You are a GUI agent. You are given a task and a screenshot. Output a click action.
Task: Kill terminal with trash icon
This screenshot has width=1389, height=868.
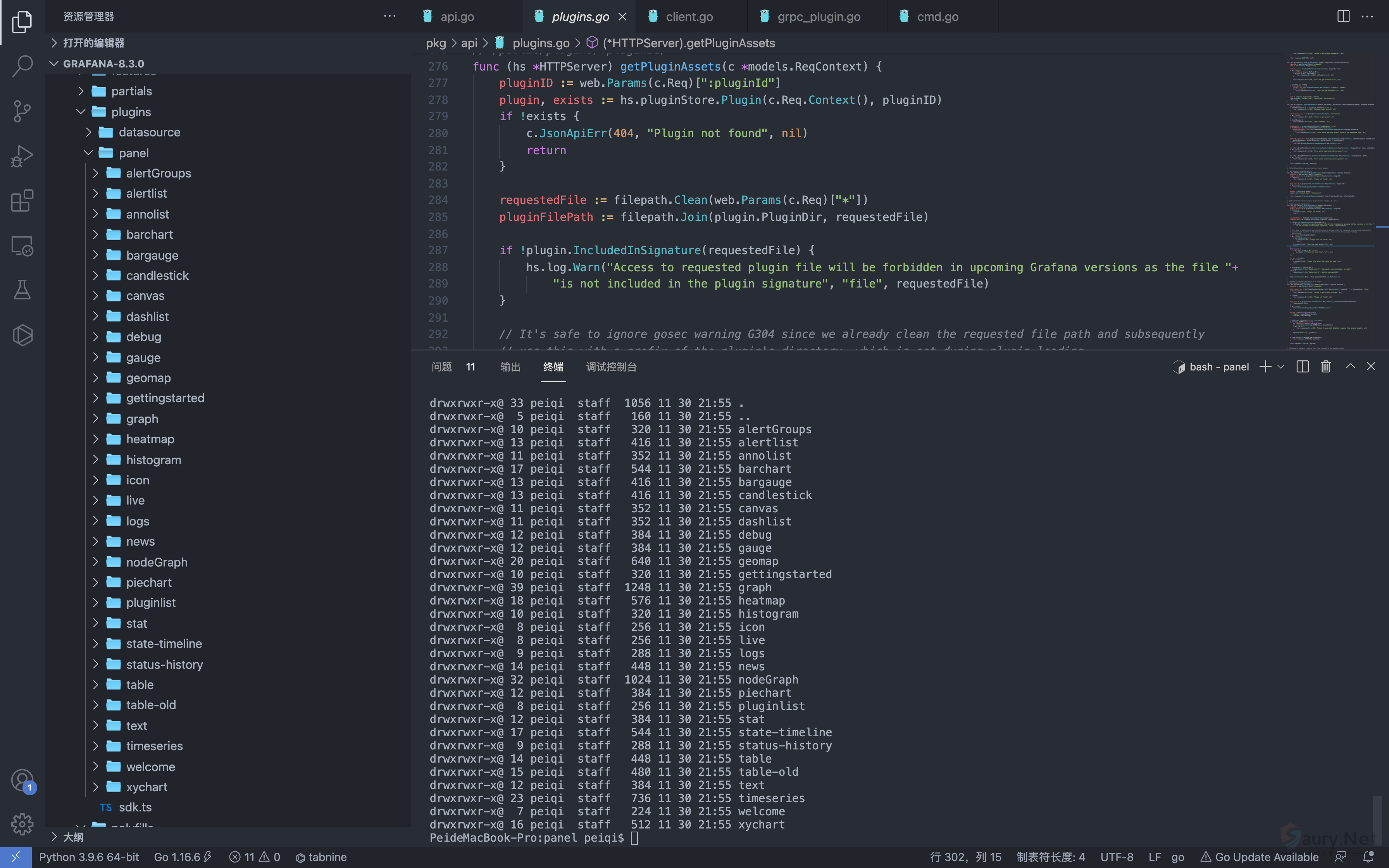(x=1325, y=367)
